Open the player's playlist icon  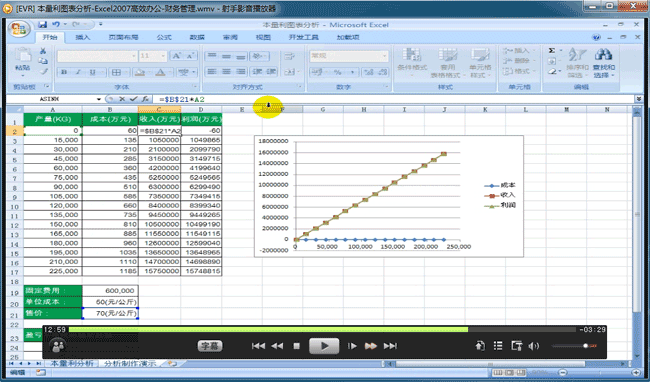(498, 346)
